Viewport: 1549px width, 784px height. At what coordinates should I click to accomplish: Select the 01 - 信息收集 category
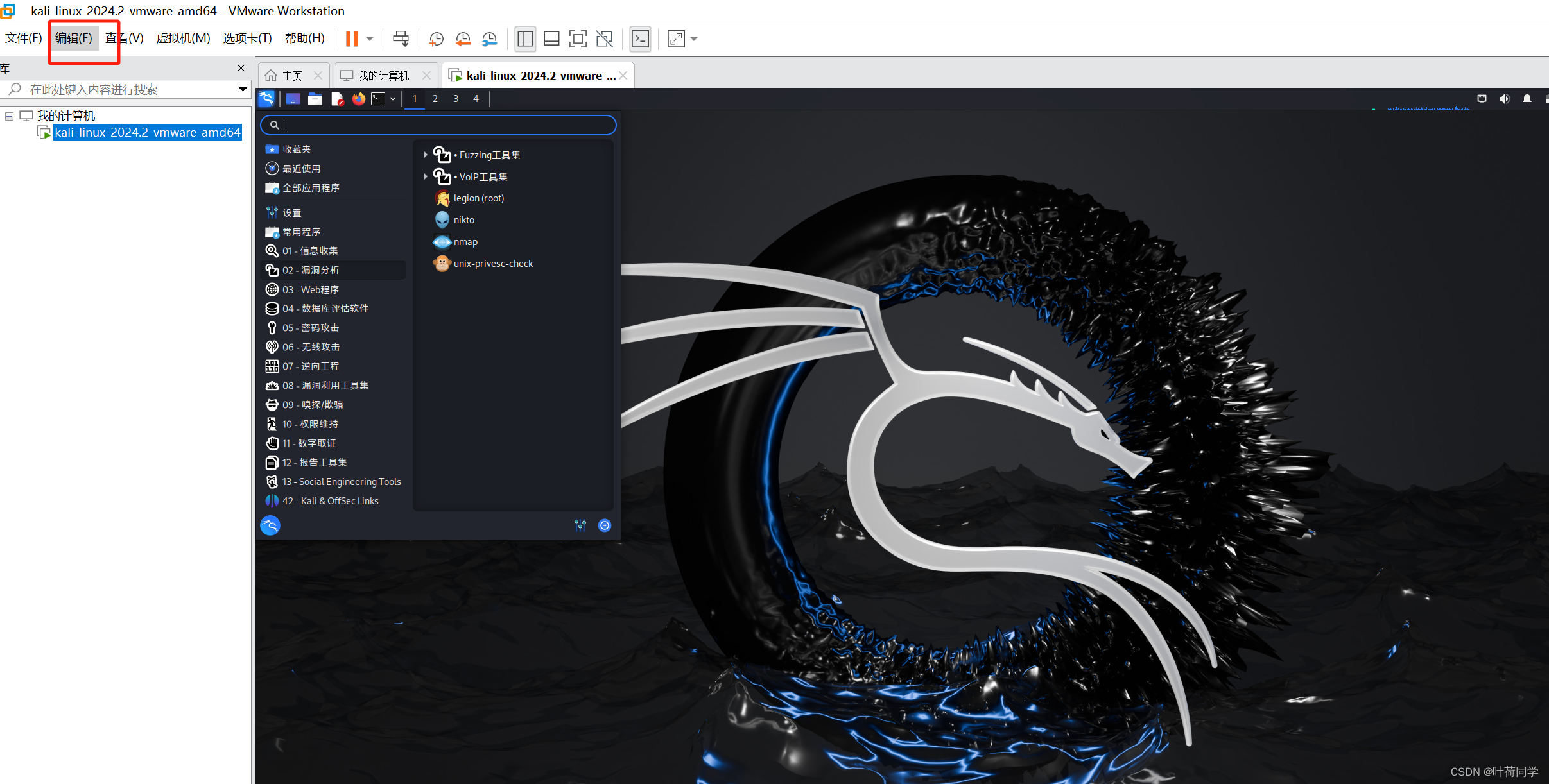click(x=334, y=251)
